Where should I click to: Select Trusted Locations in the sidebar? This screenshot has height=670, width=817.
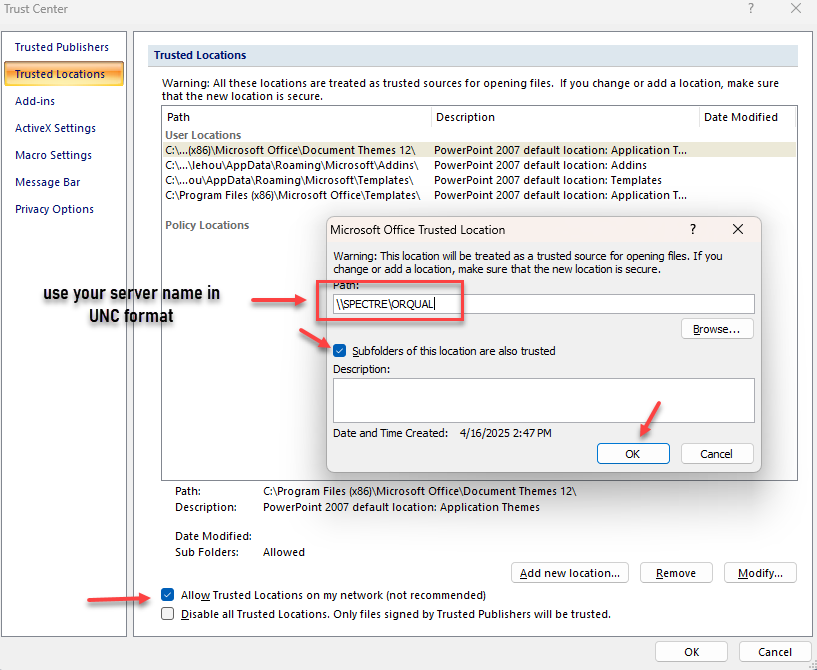pyautogui.click(x=62, y=74)
